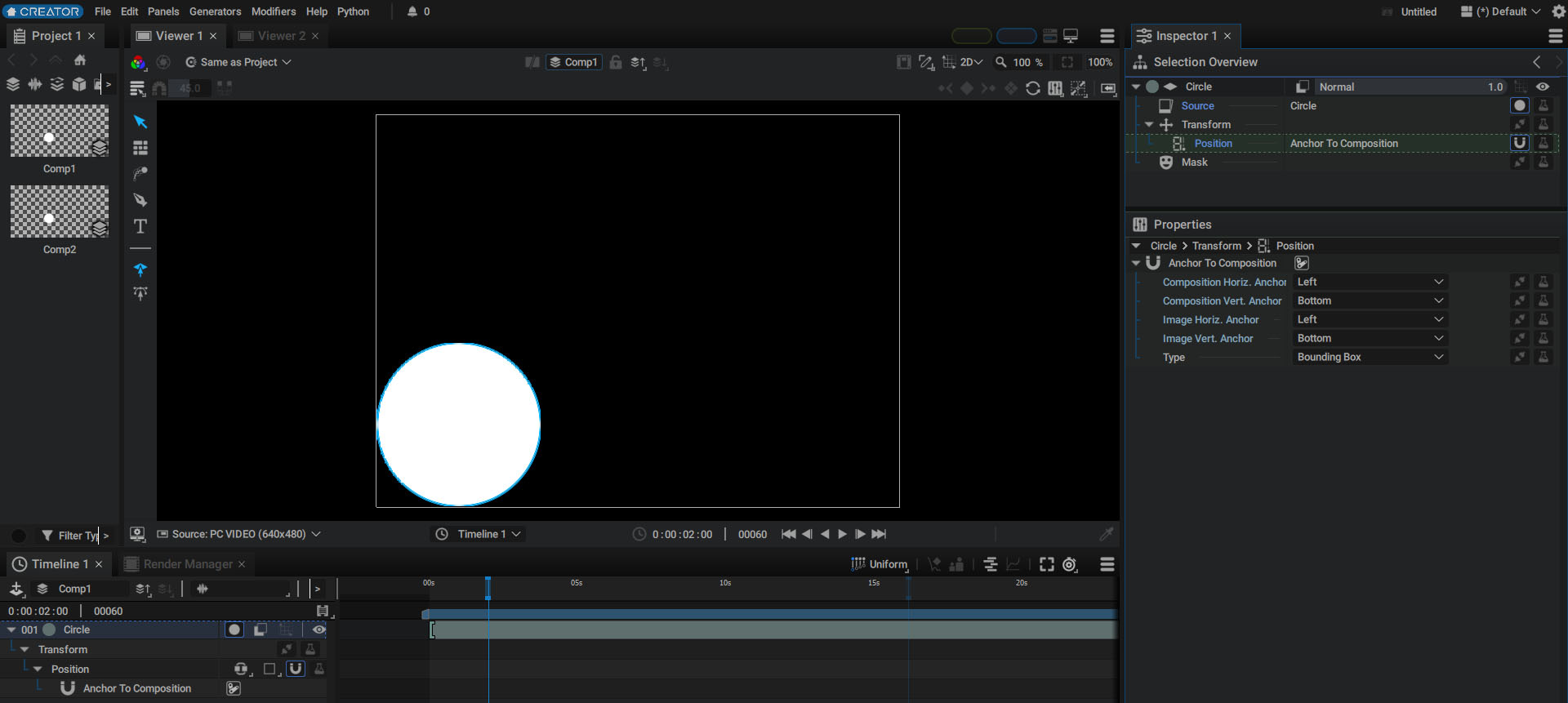Image resolution: width=1568 pixels, height=703 pixels.
Task: Toggle the region frame icon beside 100%
Action: point(1067,62)
